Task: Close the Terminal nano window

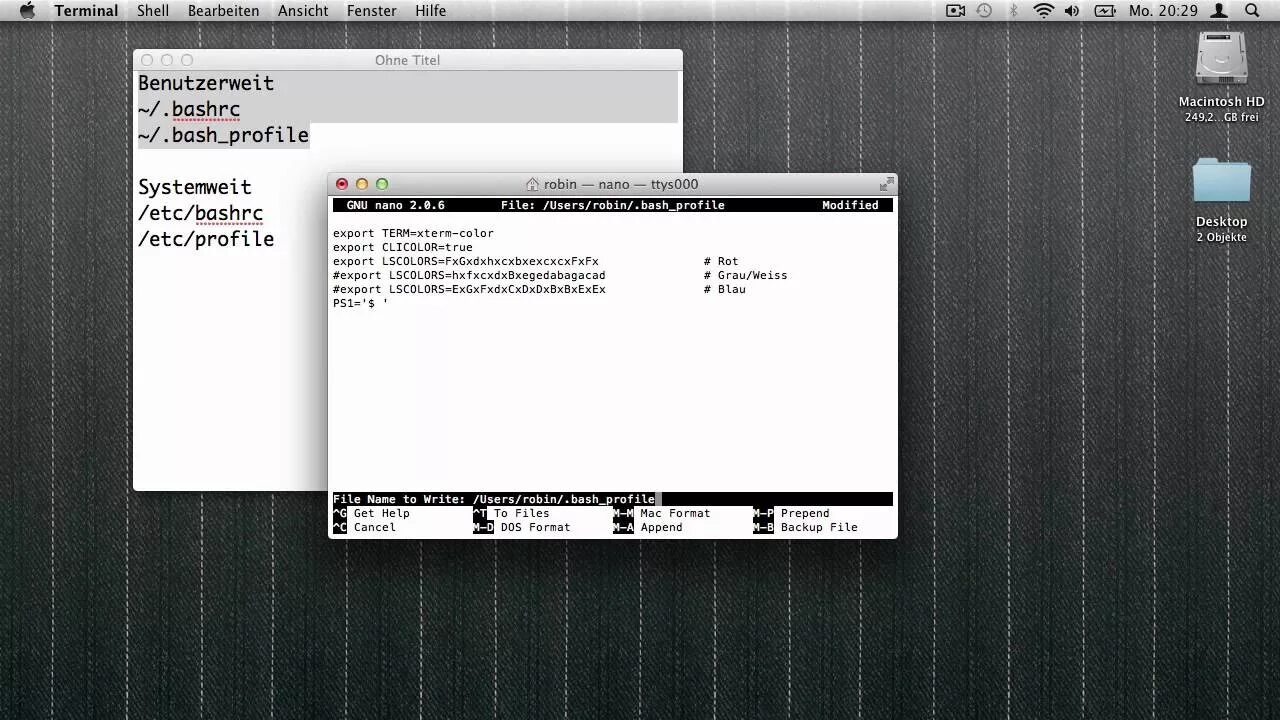Action: click(342, 184)
